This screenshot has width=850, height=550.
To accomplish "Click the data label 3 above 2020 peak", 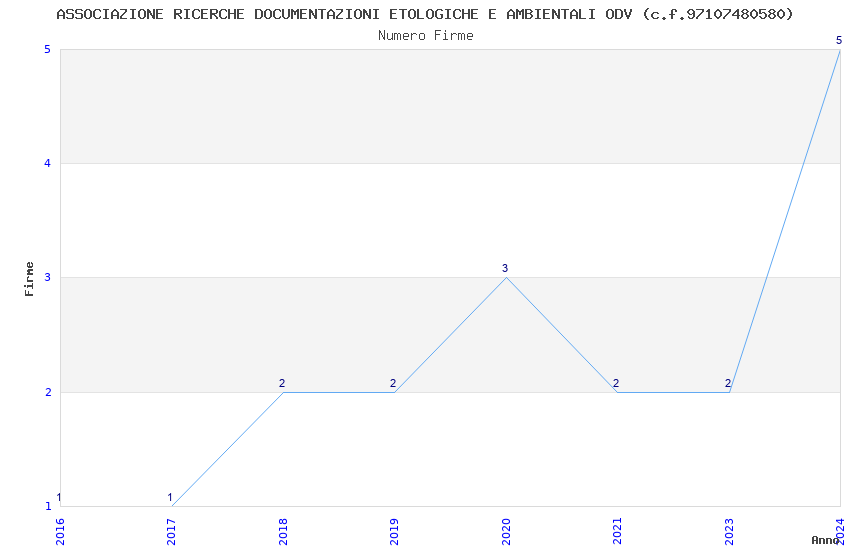I will [x=505, y=268].
